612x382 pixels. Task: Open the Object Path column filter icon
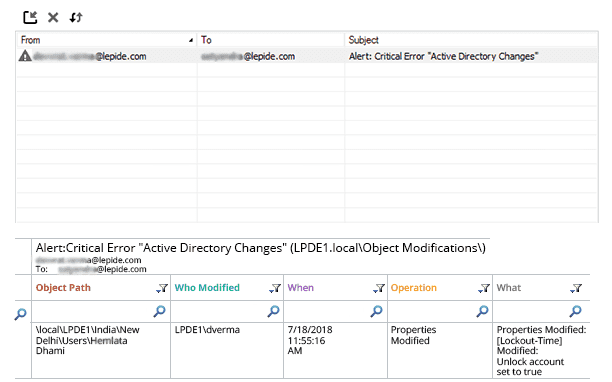click(x=162, y=288)
